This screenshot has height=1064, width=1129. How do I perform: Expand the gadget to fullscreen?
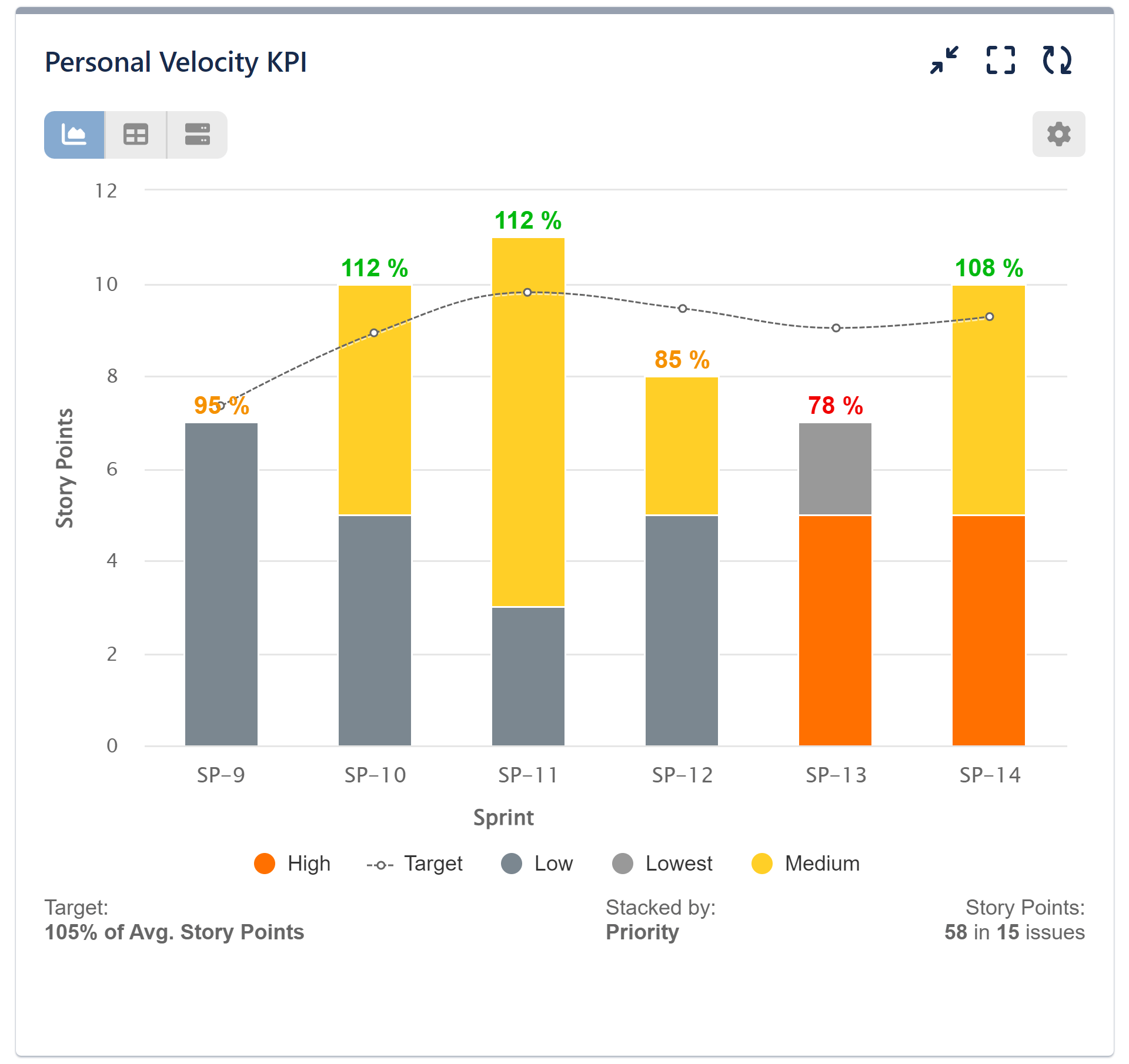coord(1000,59)
